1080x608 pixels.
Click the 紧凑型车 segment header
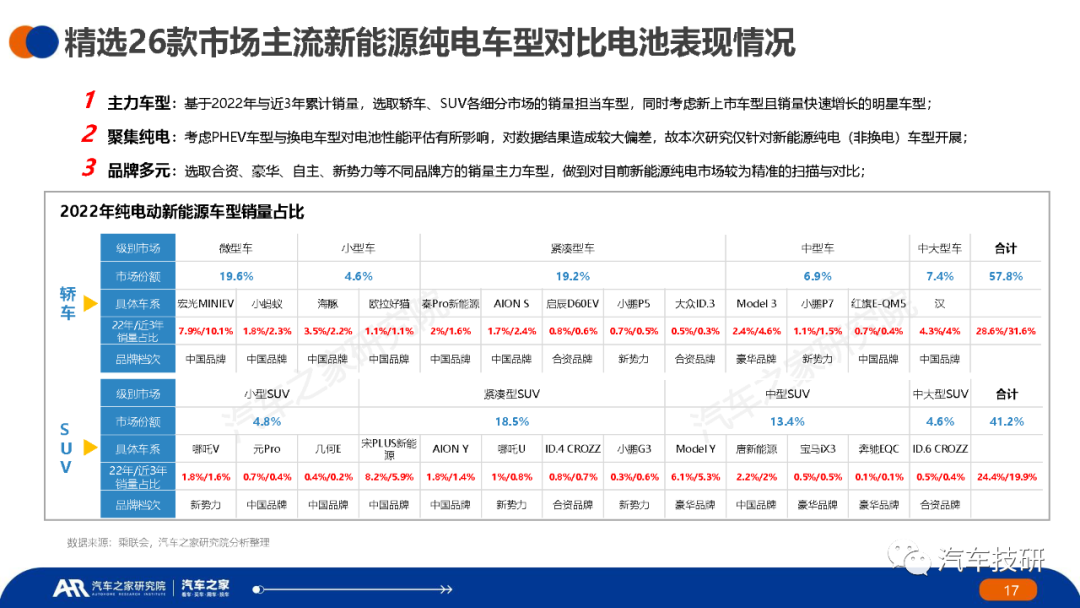pos(572,248)
